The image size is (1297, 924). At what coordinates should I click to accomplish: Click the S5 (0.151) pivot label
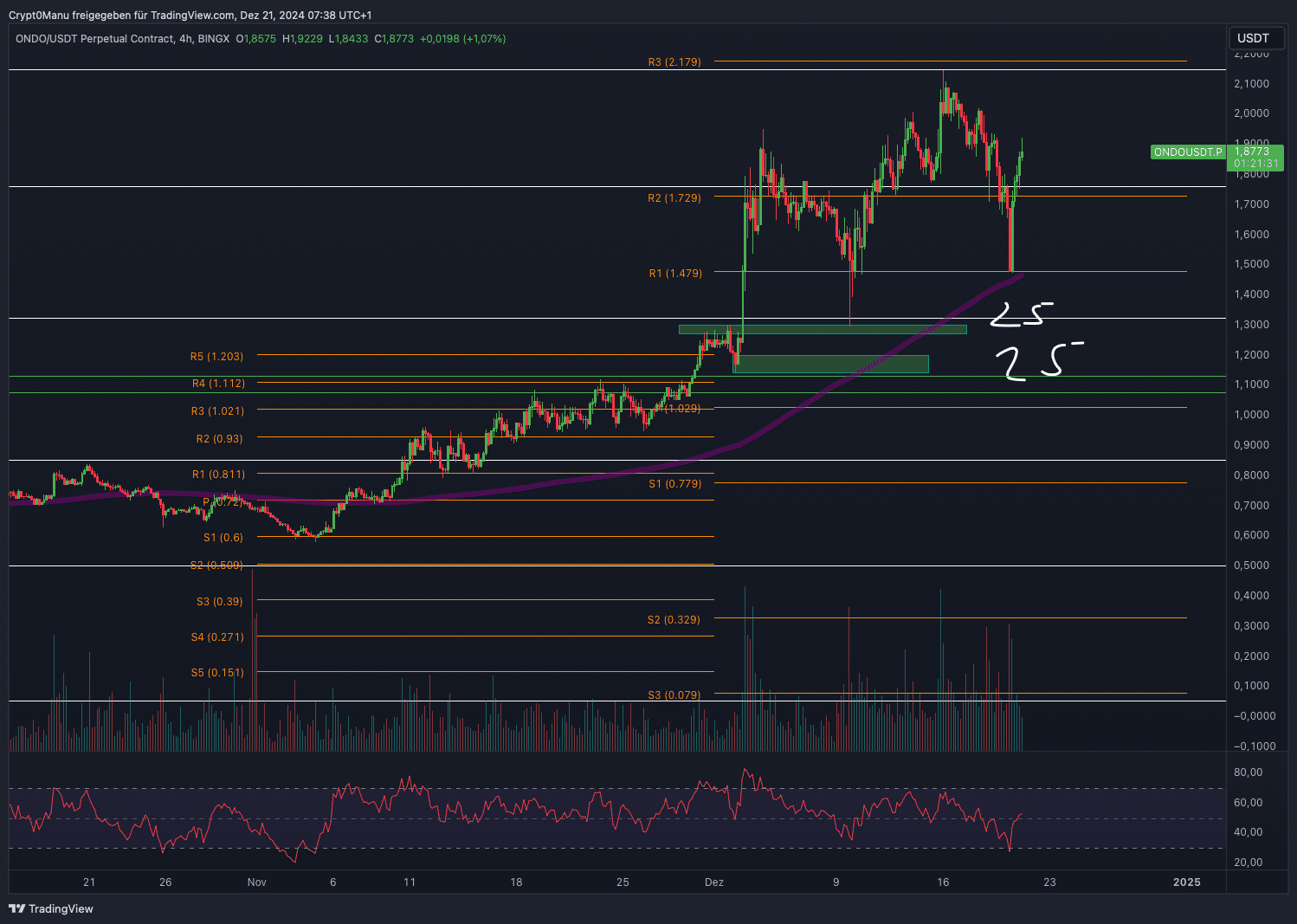217,673
